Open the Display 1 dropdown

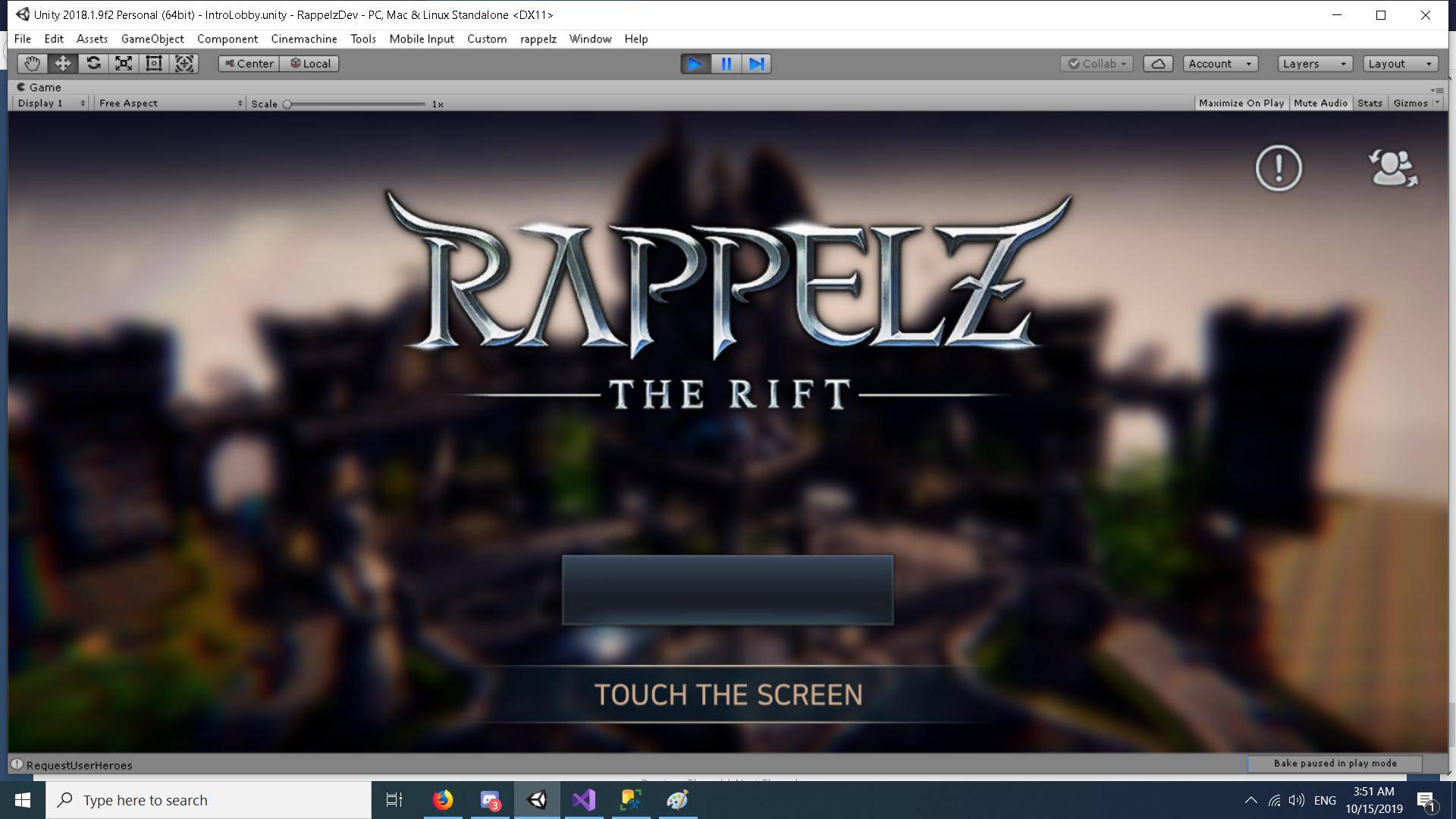point(51,103)
